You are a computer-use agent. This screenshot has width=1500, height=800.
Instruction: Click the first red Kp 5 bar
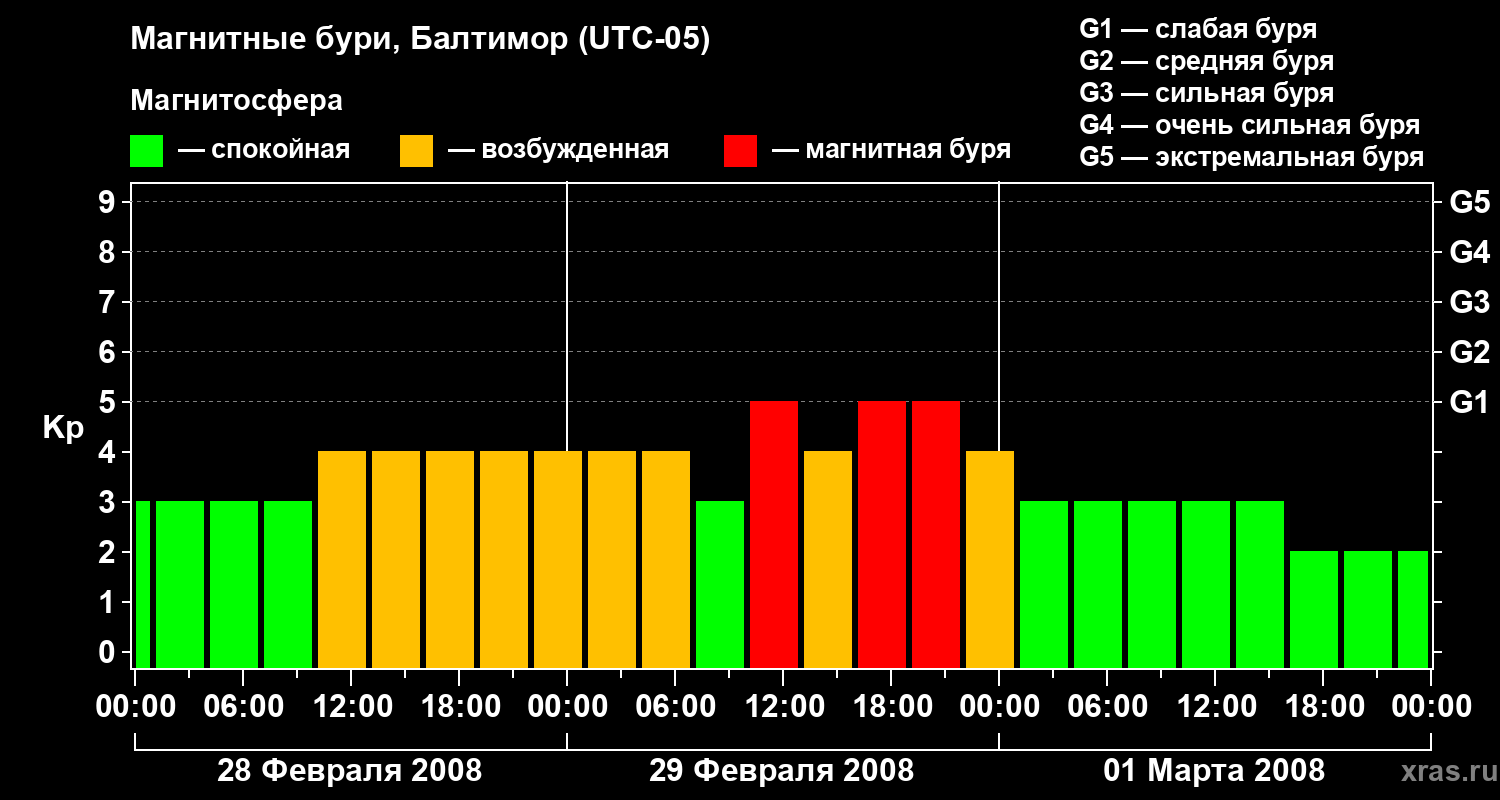(x=774, y=534)
